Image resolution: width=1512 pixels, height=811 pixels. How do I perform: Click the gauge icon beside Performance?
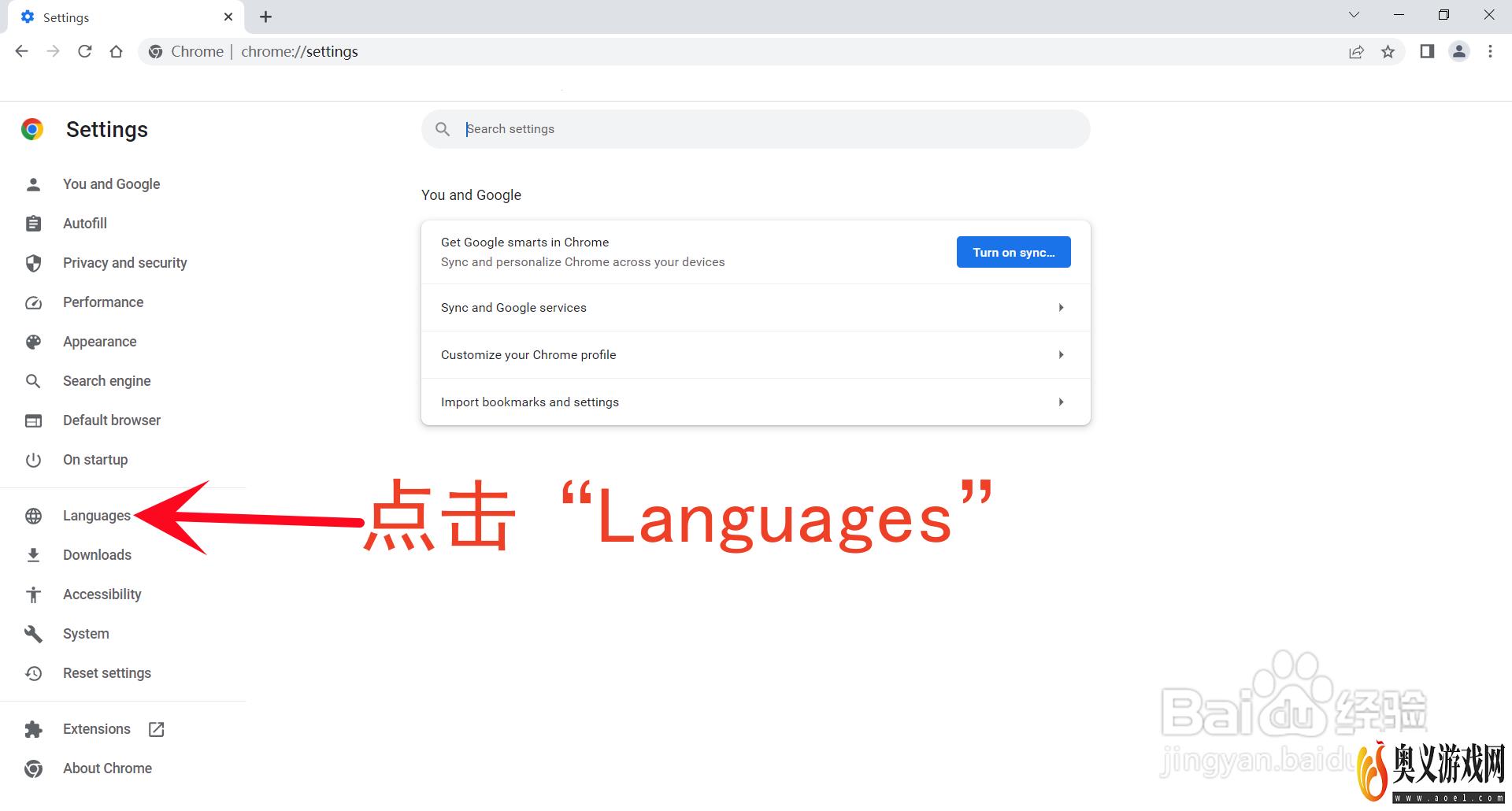tap(33, 302)
